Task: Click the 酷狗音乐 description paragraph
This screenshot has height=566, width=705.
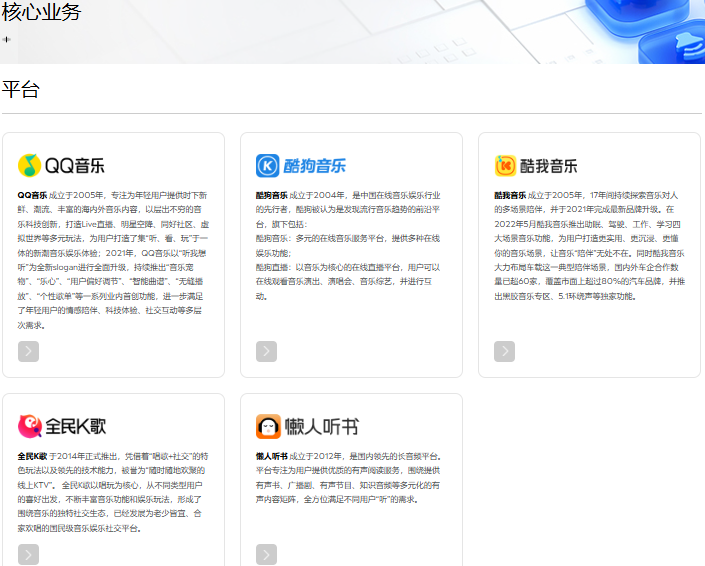Action: pos(348,245)
